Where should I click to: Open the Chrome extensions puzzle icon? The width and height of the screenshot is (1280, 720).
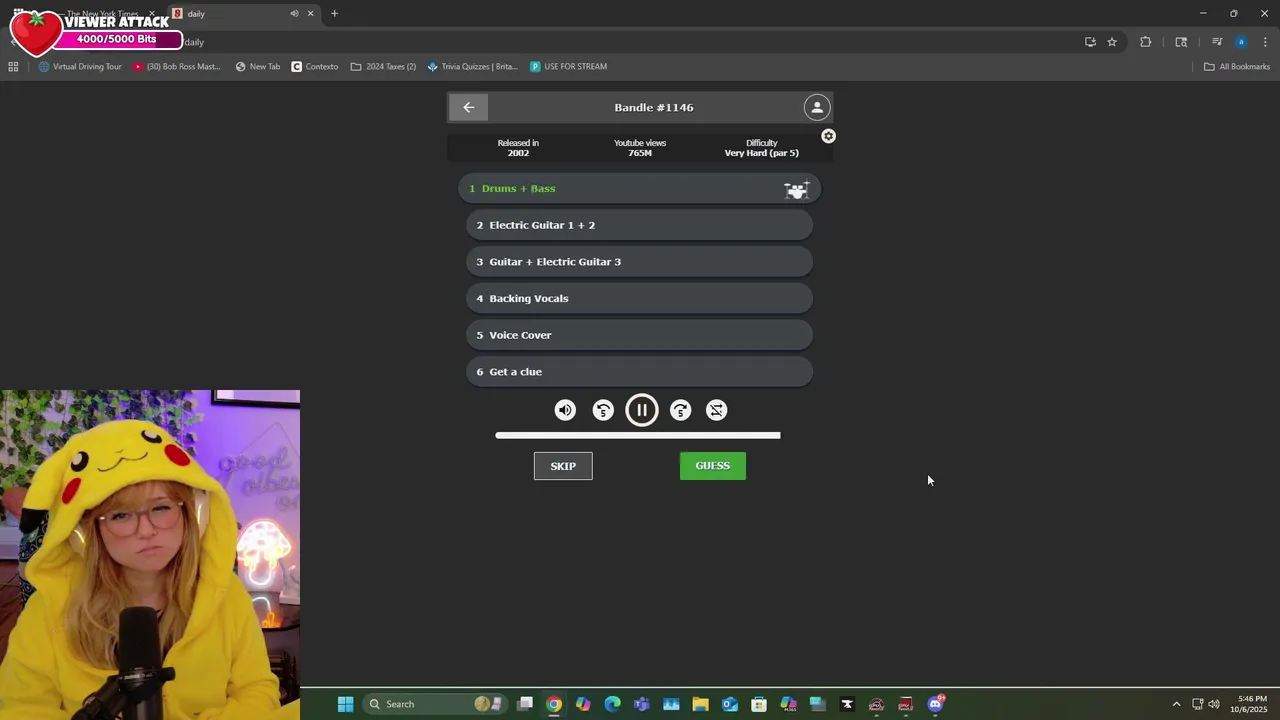click(x=1146, y=42)
